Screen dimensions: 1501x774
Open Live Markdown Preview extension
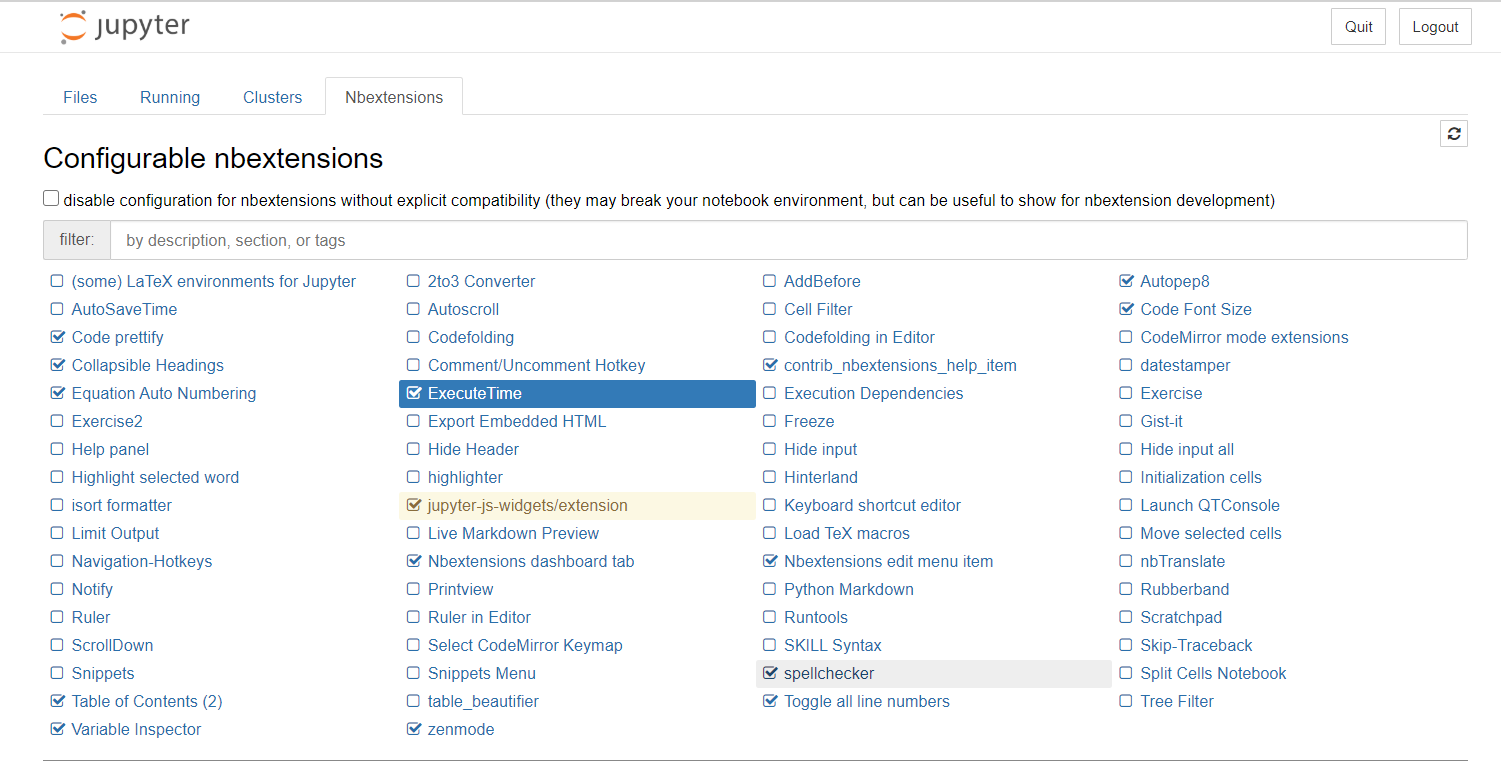coord(513,534)
